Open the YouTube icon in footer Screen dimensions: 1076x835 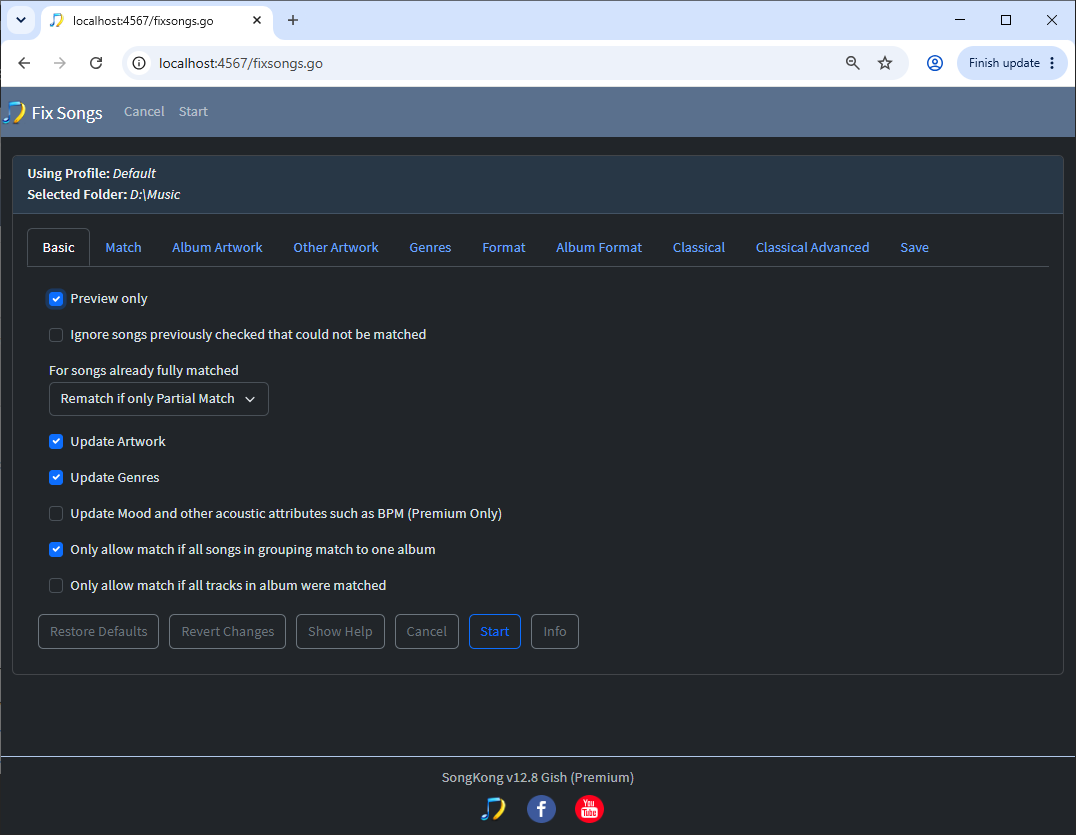click(589, 809)
